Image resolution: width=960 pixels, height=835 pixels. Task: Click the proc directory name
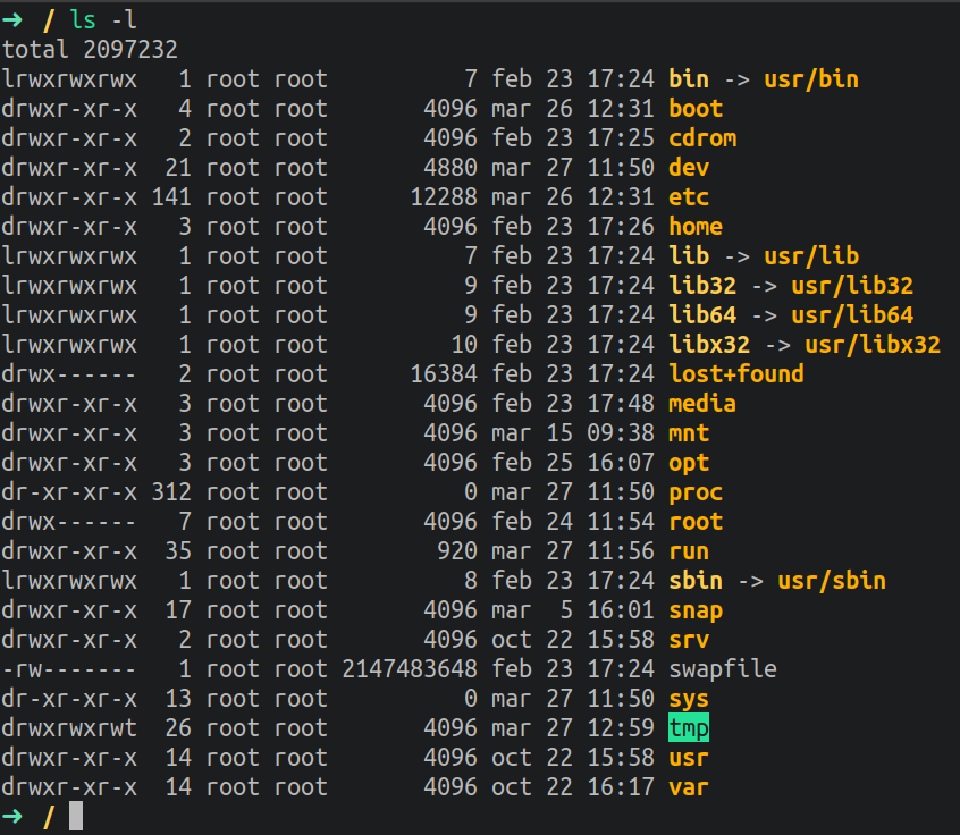[696, 492]
